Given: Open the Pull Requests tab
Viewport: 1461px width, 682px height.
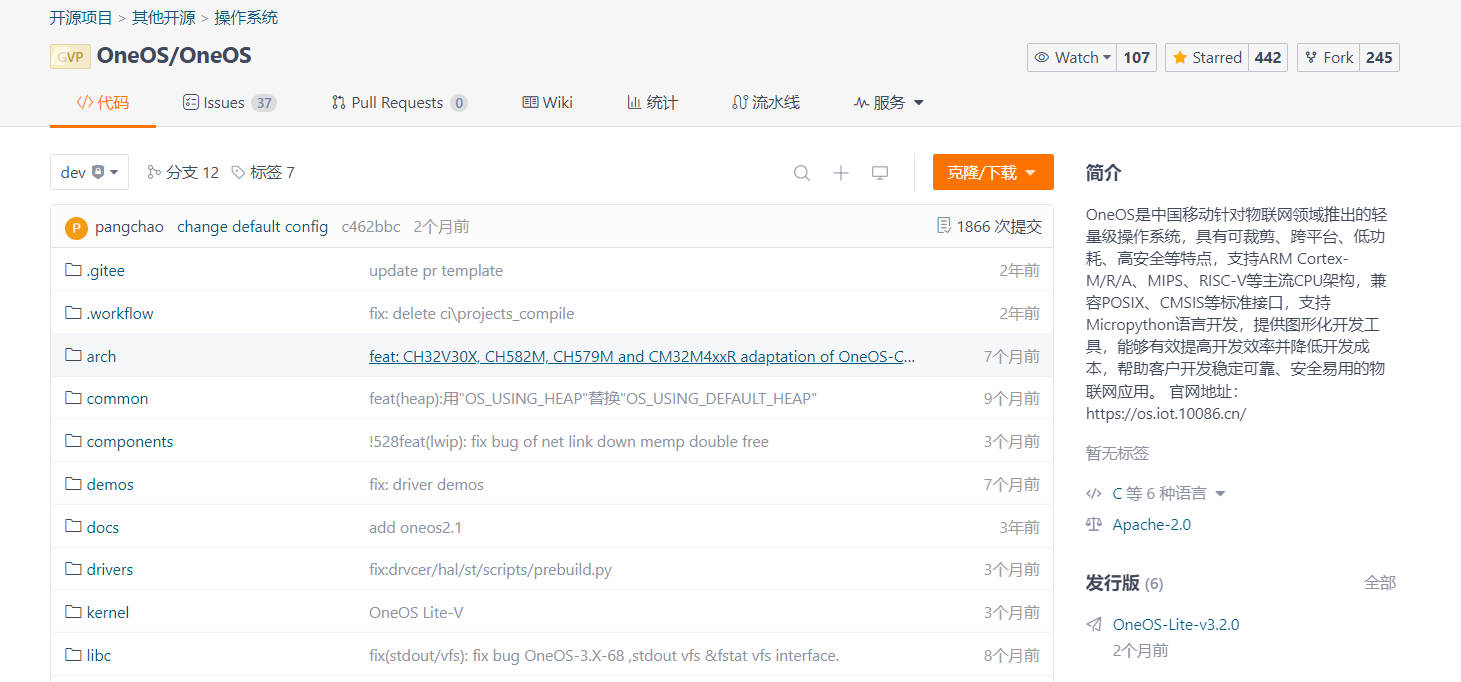Looking at the screenshot, I should coord(399,102).
